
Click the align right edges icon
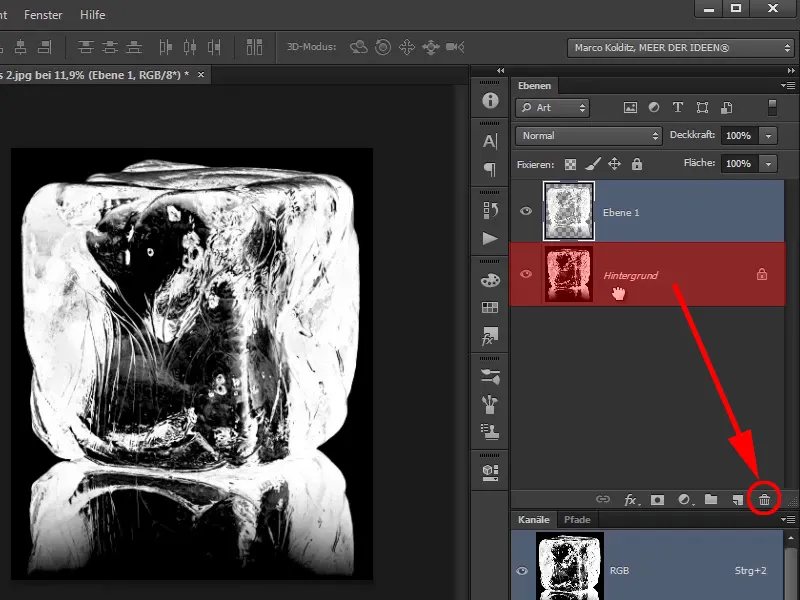pos(45,47)
